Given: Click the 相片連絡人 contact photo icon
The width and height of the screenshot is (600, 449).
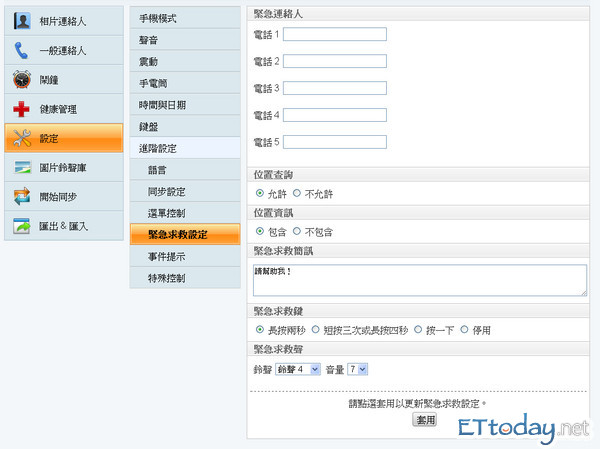Looking at the screenshot, I should coord(22,21).
